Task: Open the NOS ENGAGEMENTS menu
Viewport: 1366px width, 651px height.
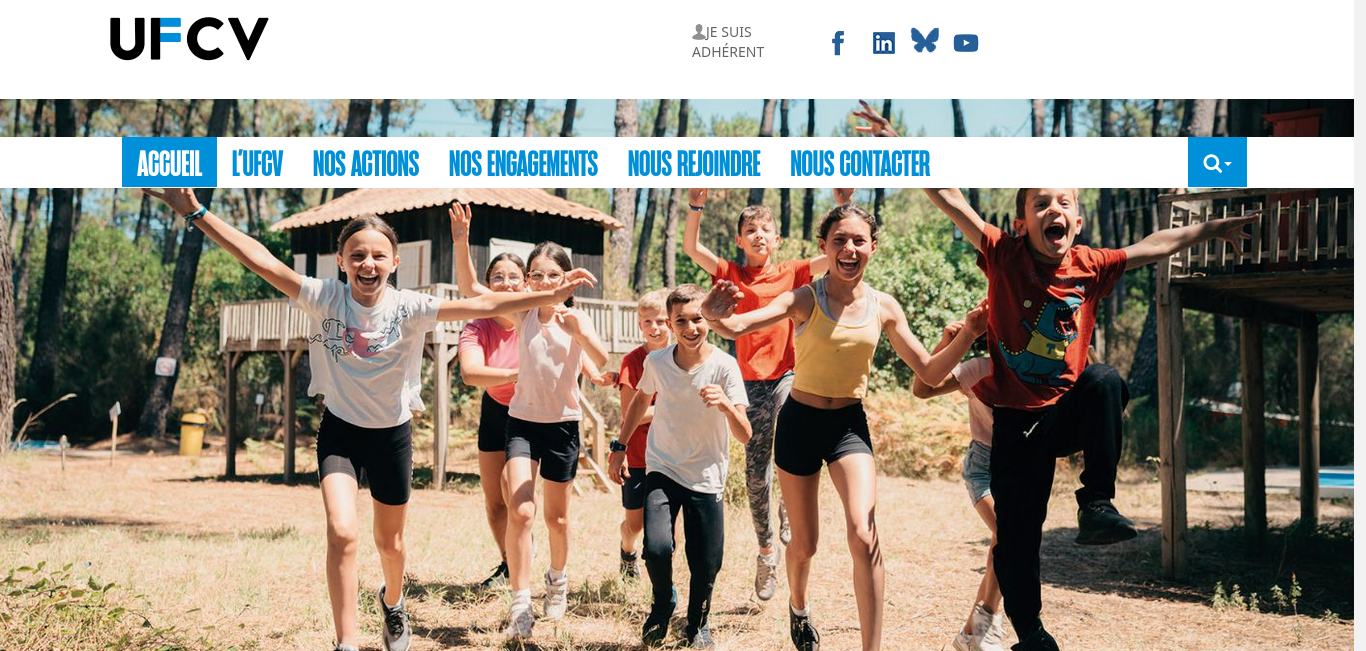Action: pyautogui.click(x=523, y=163)
